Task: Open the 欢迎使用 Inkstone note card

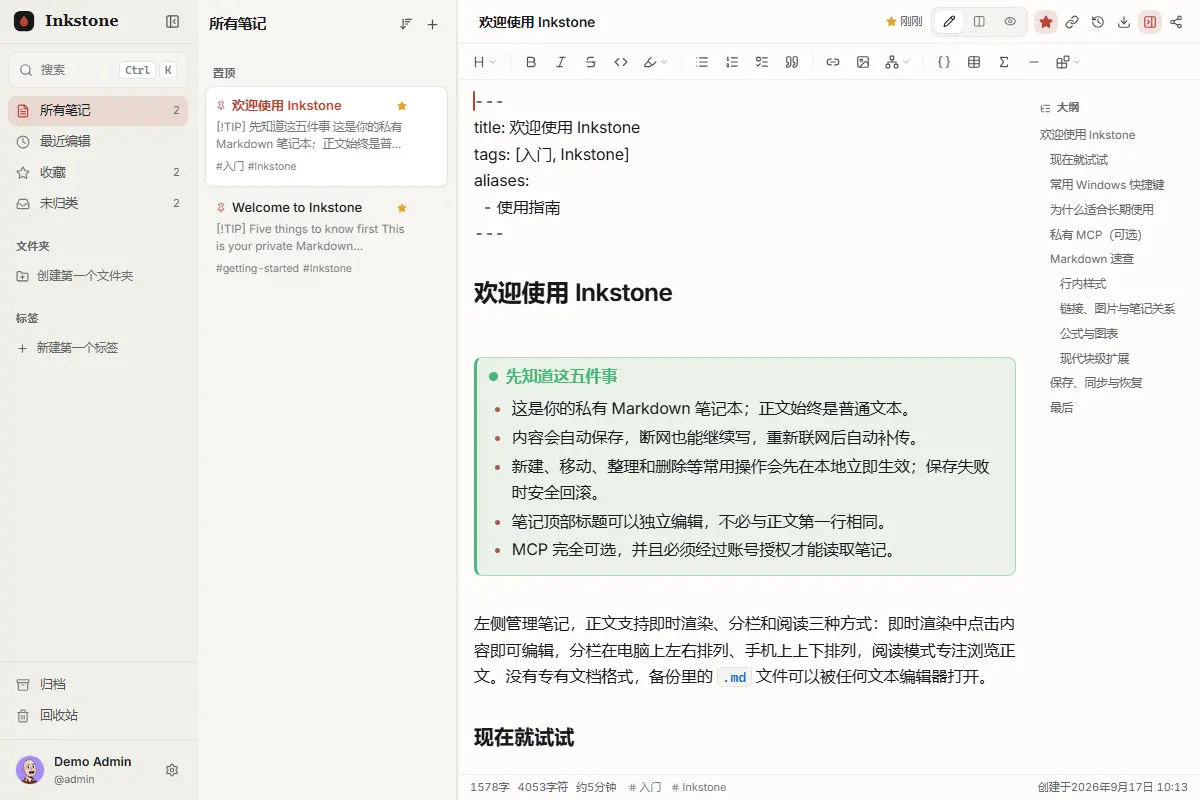Action: tap(326, 136)
